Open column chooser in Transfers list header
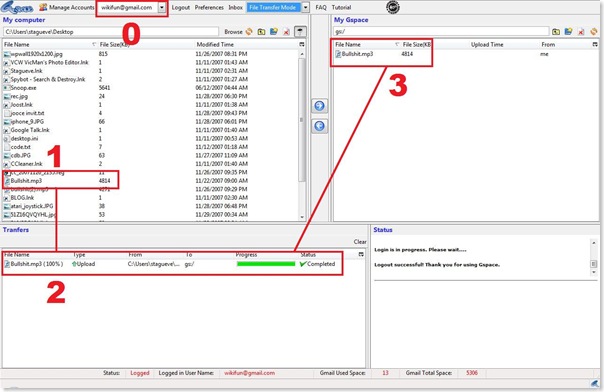The image size is (604, 392). click(x=361, y=255)
